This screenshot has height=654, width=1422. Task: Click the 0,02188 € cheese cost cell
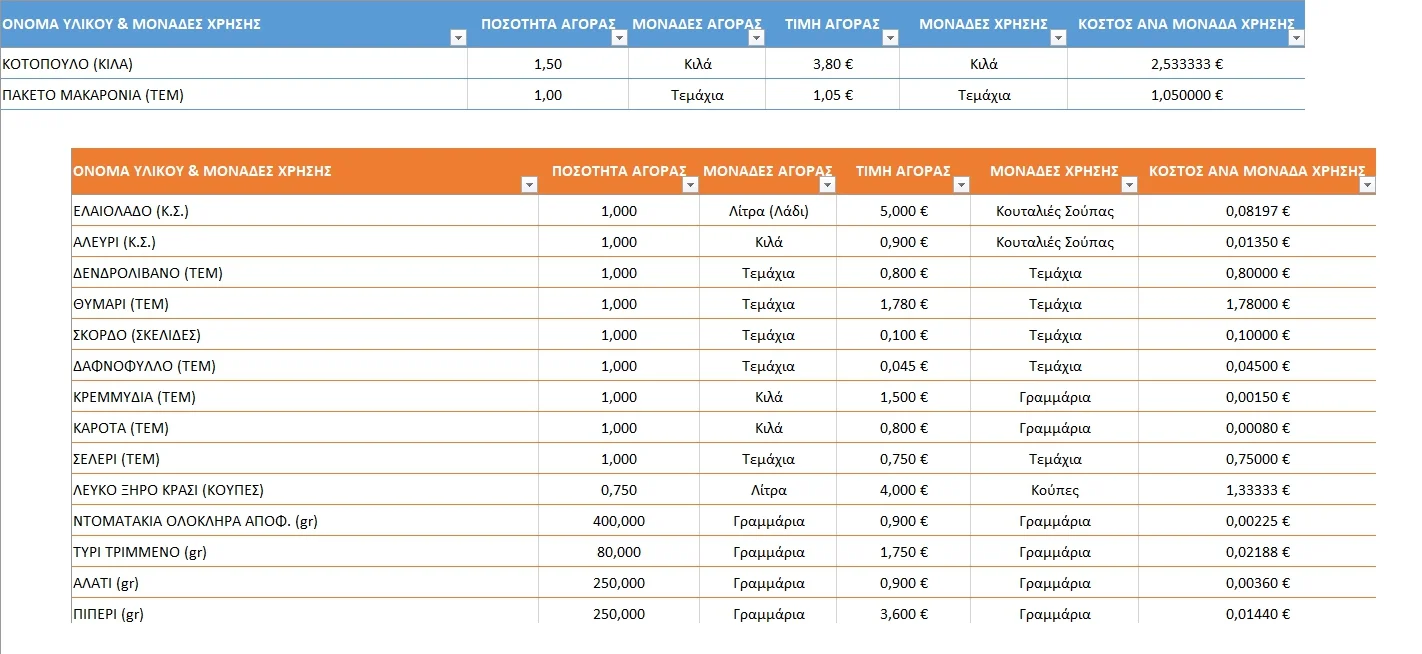point(1257,552)
